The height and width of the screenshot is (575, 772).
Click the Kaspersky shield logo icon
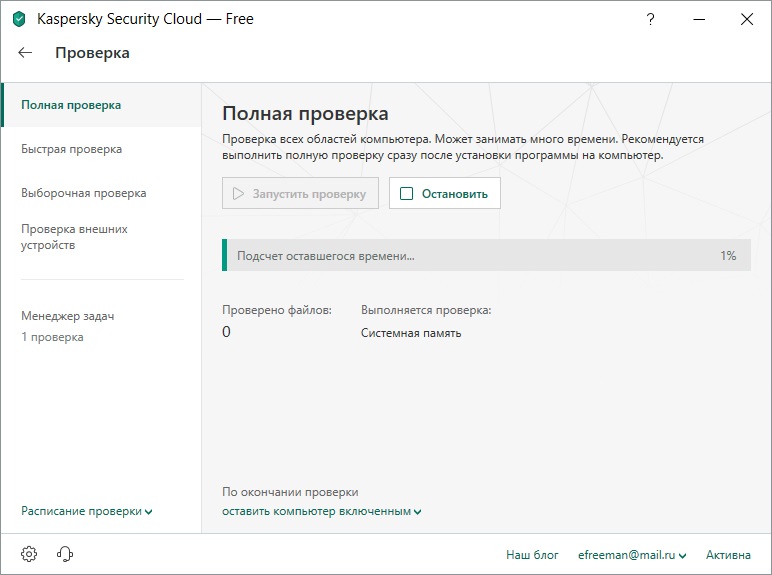[x=19, y=19]
